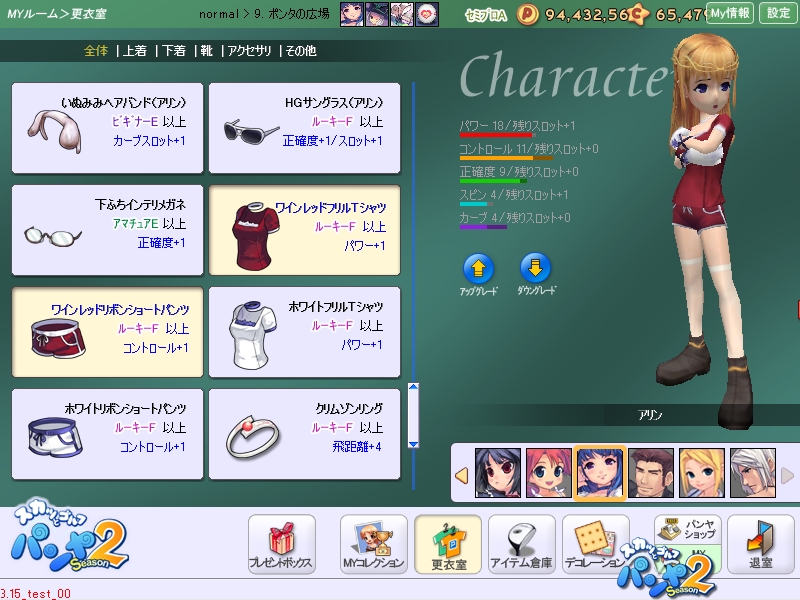Select the blonde character portrait thumbnail
The image size is (800, 600).
701,472
